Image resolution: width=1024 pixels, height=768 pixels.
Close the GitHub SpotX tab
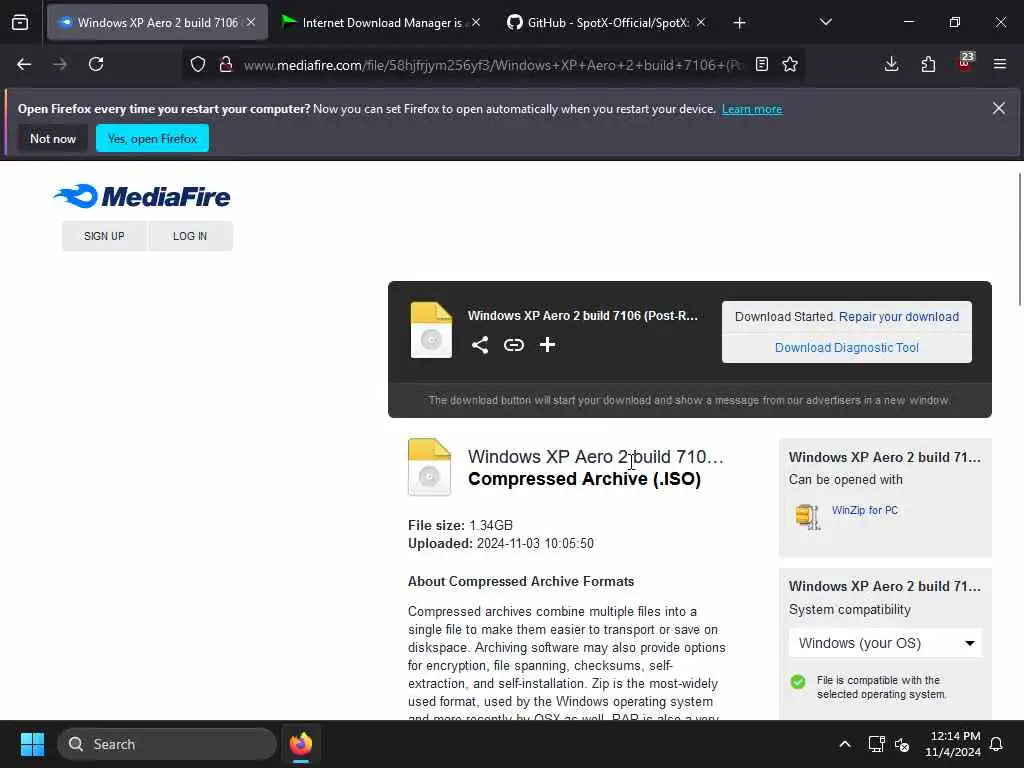click(x=701, y=22)
